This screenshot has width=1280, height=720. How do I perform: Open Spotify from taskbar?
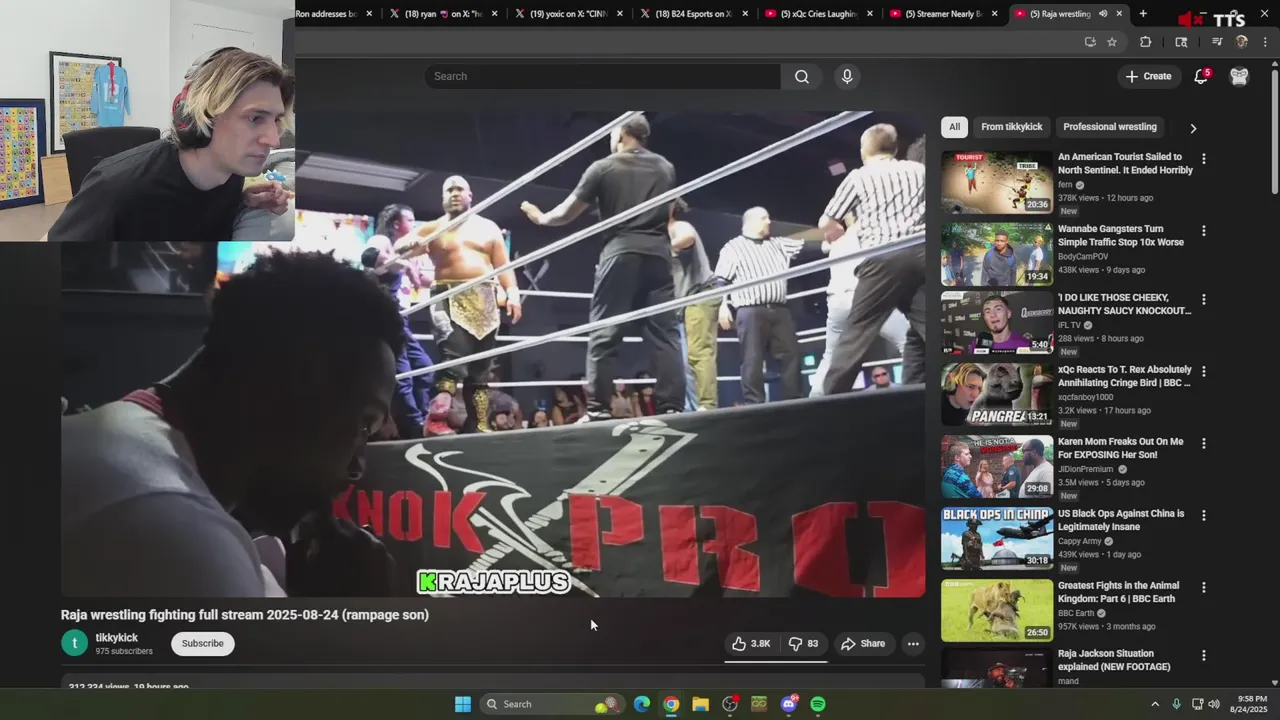818,704
